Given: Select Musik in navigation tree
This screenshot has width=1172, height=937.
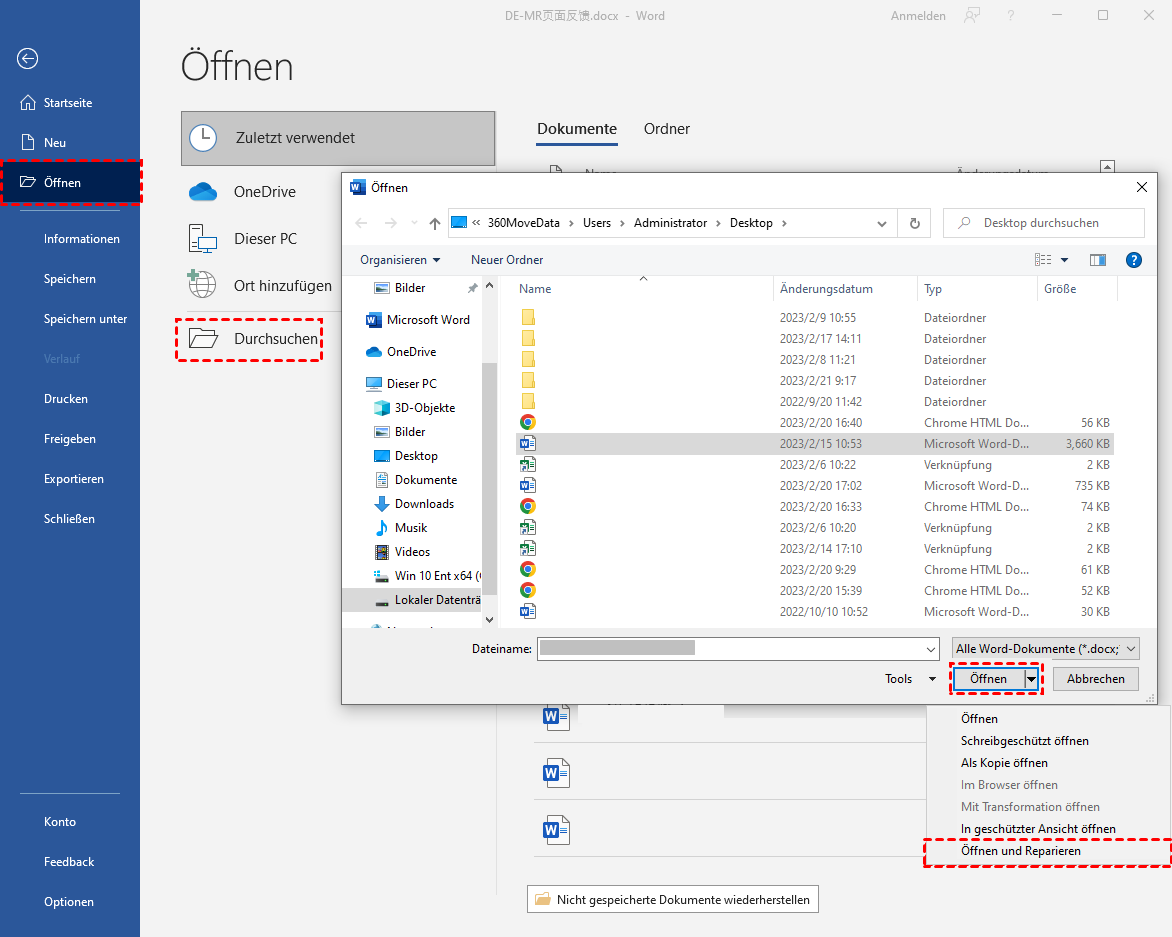Looking at the screenshot, I should pos(401,528).
